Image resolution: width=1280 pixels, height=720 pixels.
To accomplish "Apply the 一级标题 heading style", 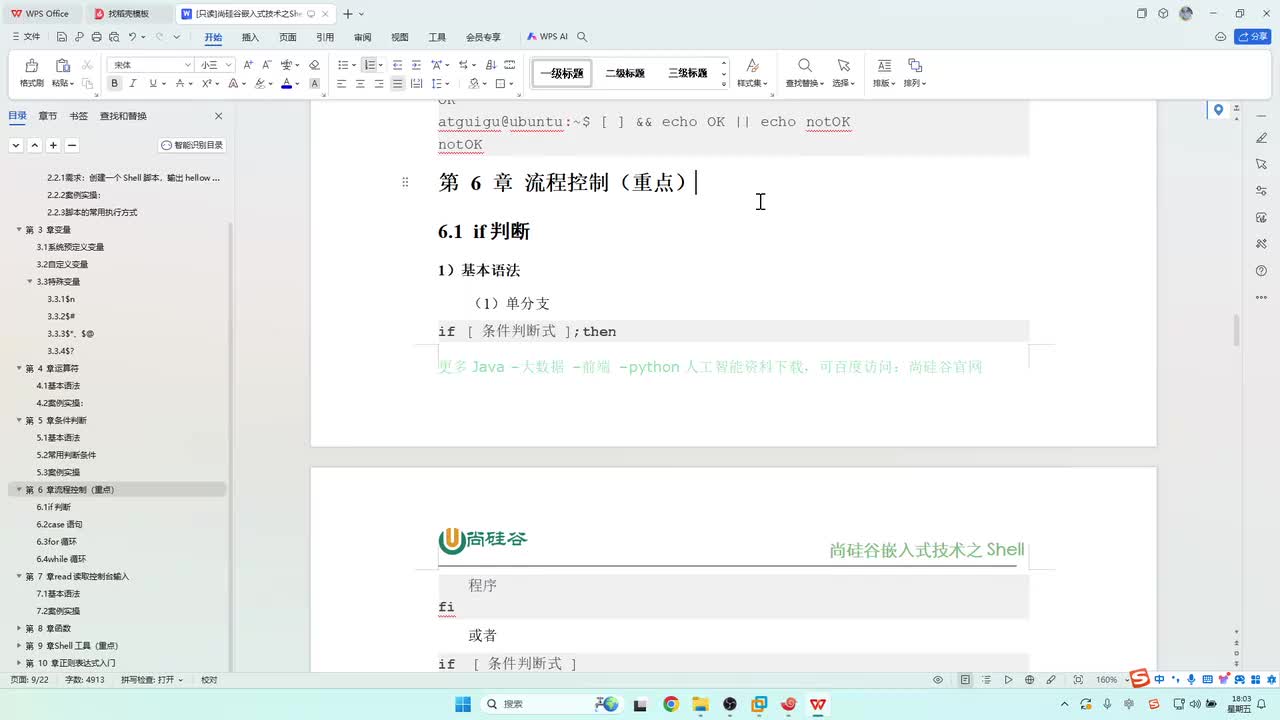I will point(561,73).
